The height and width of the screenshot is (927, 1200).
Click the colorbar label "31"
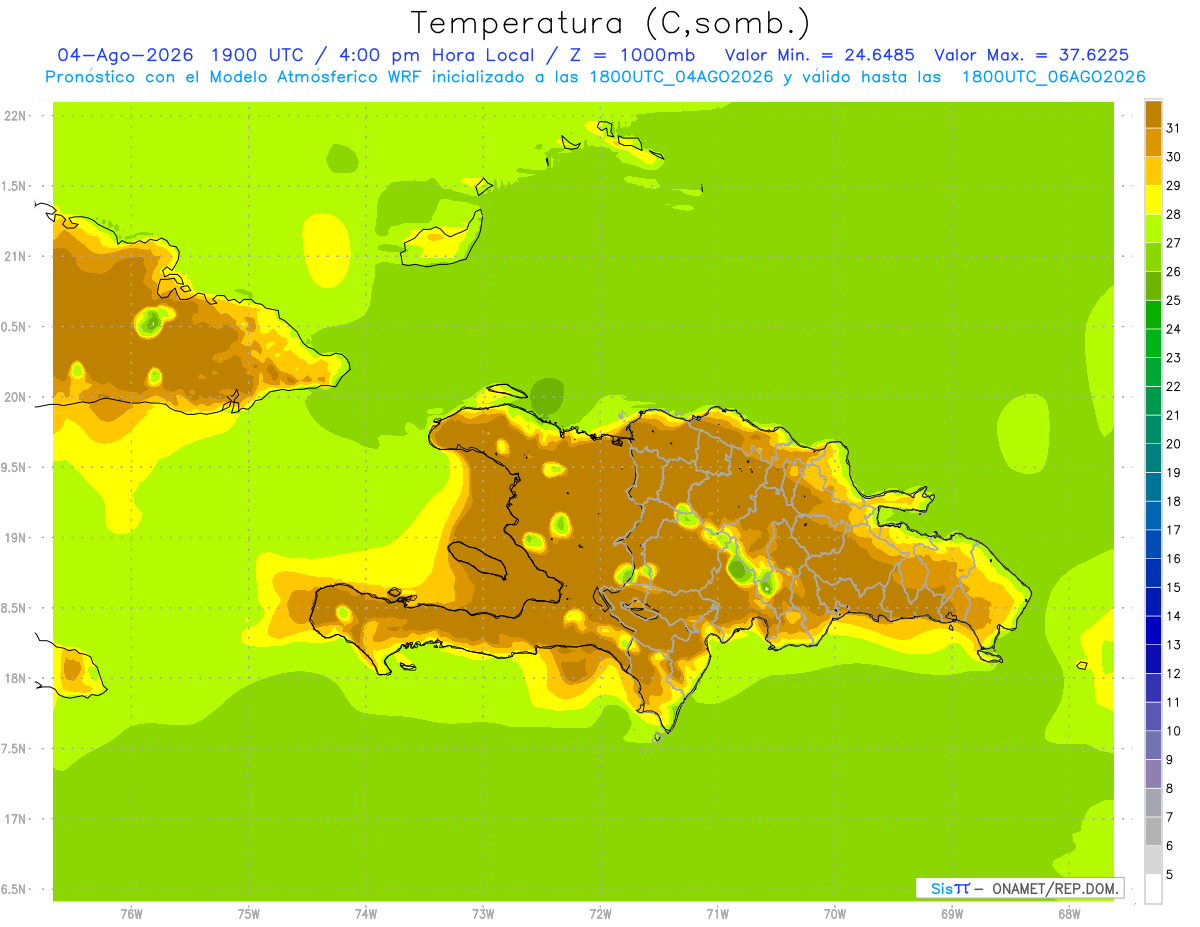[x=1173, y=129]
